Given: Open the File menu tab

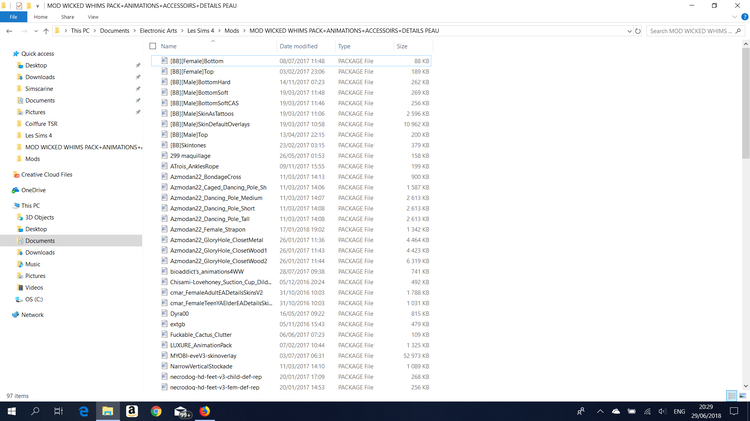Looking at the screenshot, I should [13, 17].
